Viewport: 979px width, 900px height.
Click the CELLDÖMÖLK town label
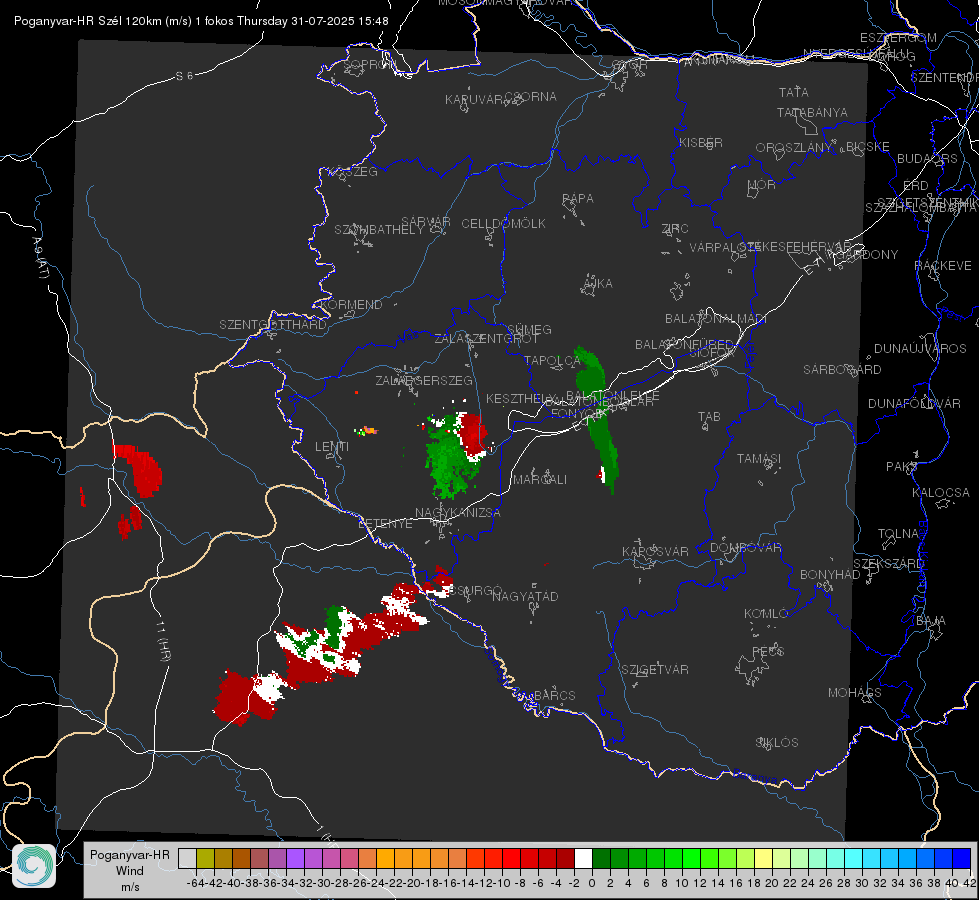(x=503, y=223)
